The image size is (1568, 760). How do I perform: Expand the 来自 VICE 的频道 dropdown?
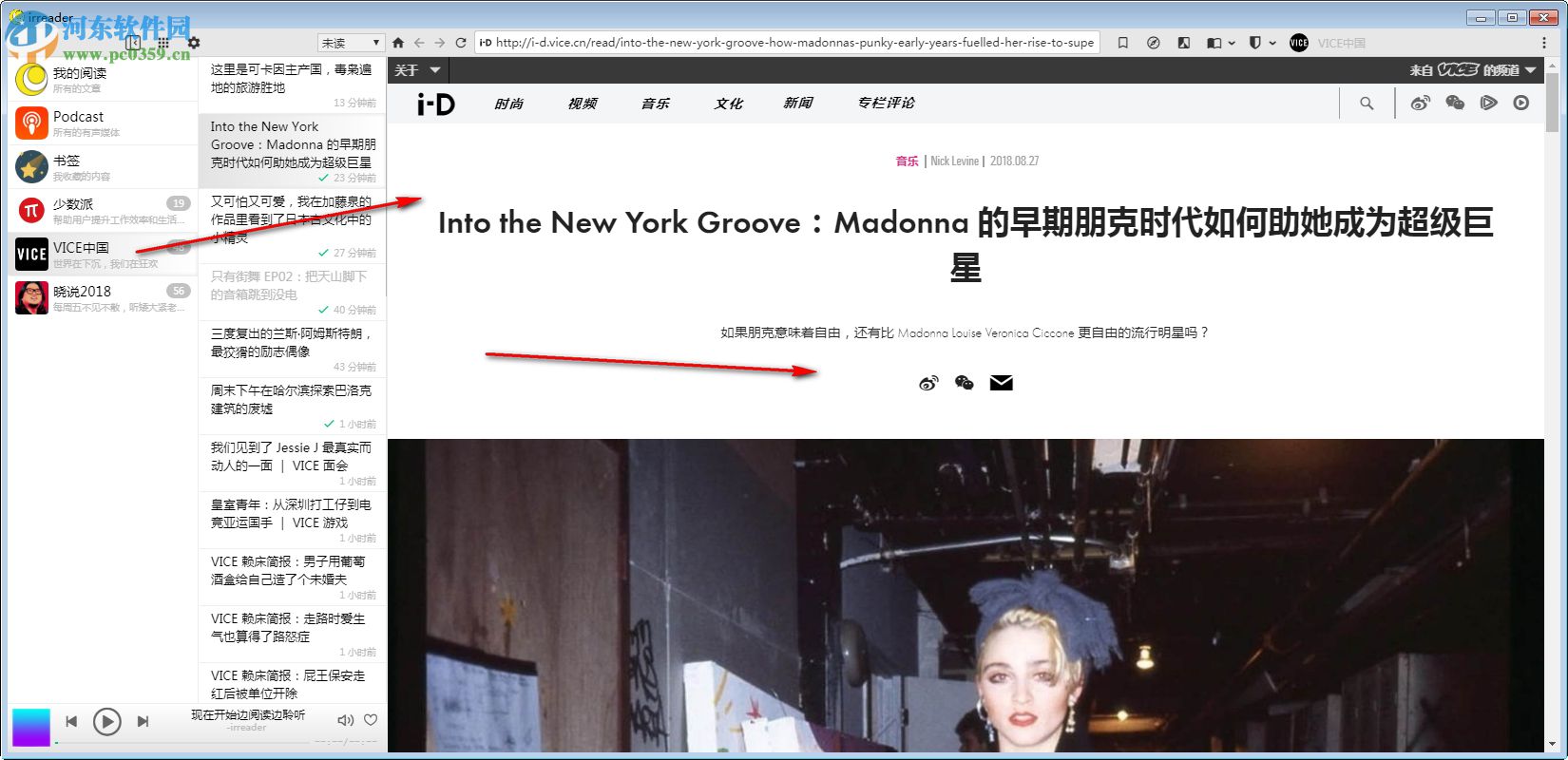click(1473, 70)
